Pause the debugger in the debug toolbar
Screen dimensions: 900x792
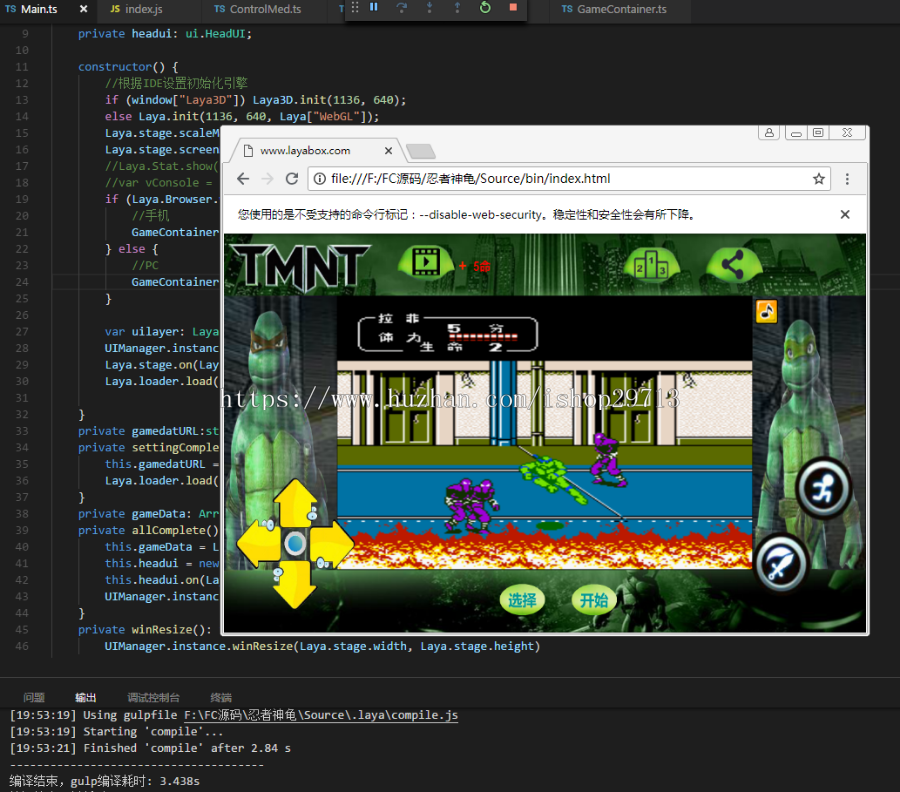374,7
